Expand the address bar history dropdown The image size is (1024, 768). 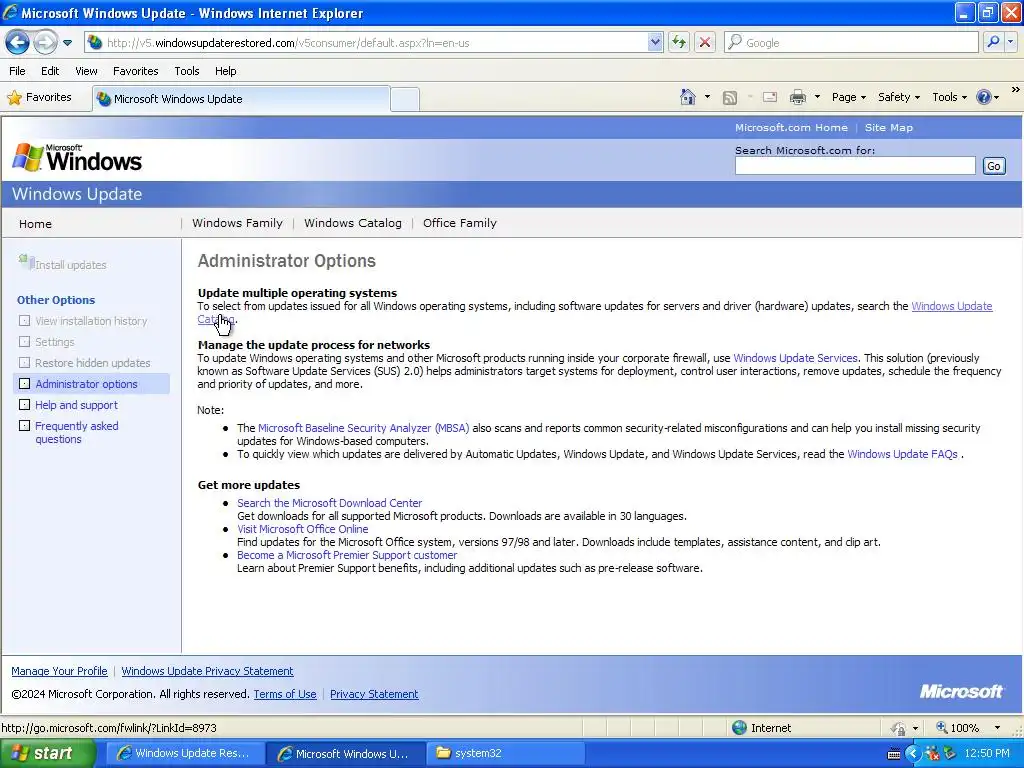[656, 43]
